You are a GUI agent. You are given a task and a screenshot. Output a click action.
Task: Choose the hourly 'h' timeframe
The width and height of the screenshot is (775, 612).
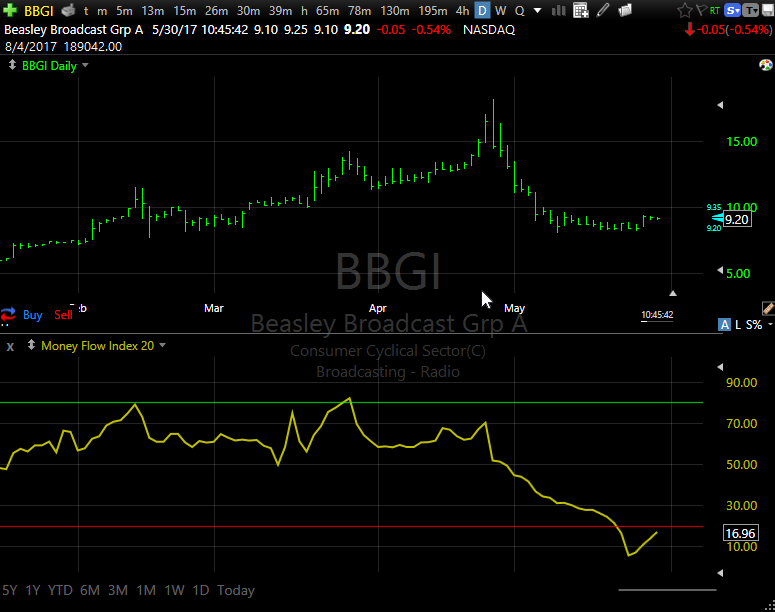pyautogui.click(x=304, y=10)
